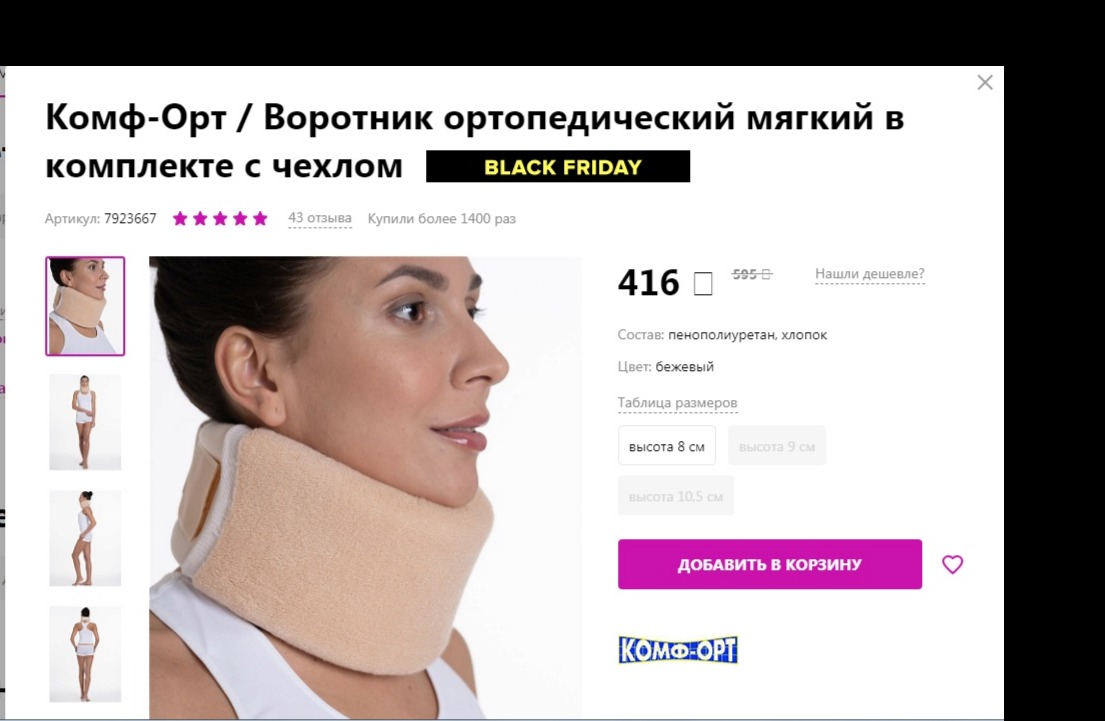Click the Нашли дешевле? link
Viewport: 1105px width, 721px height.
(x=870, y=273)
